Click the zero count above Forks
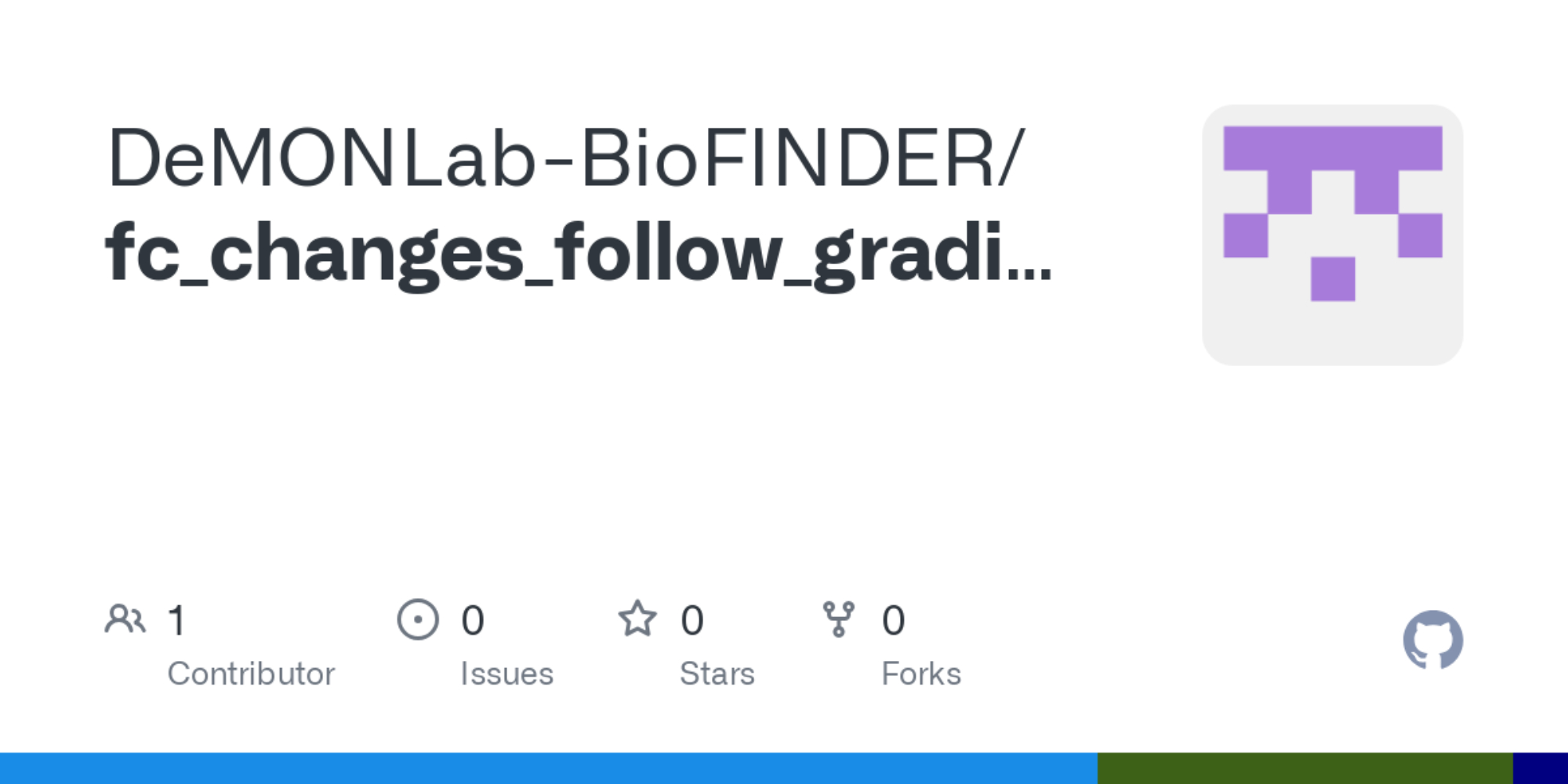This screenshot has width=1568, height=784. pyautogui.click(x=894, y=620)
